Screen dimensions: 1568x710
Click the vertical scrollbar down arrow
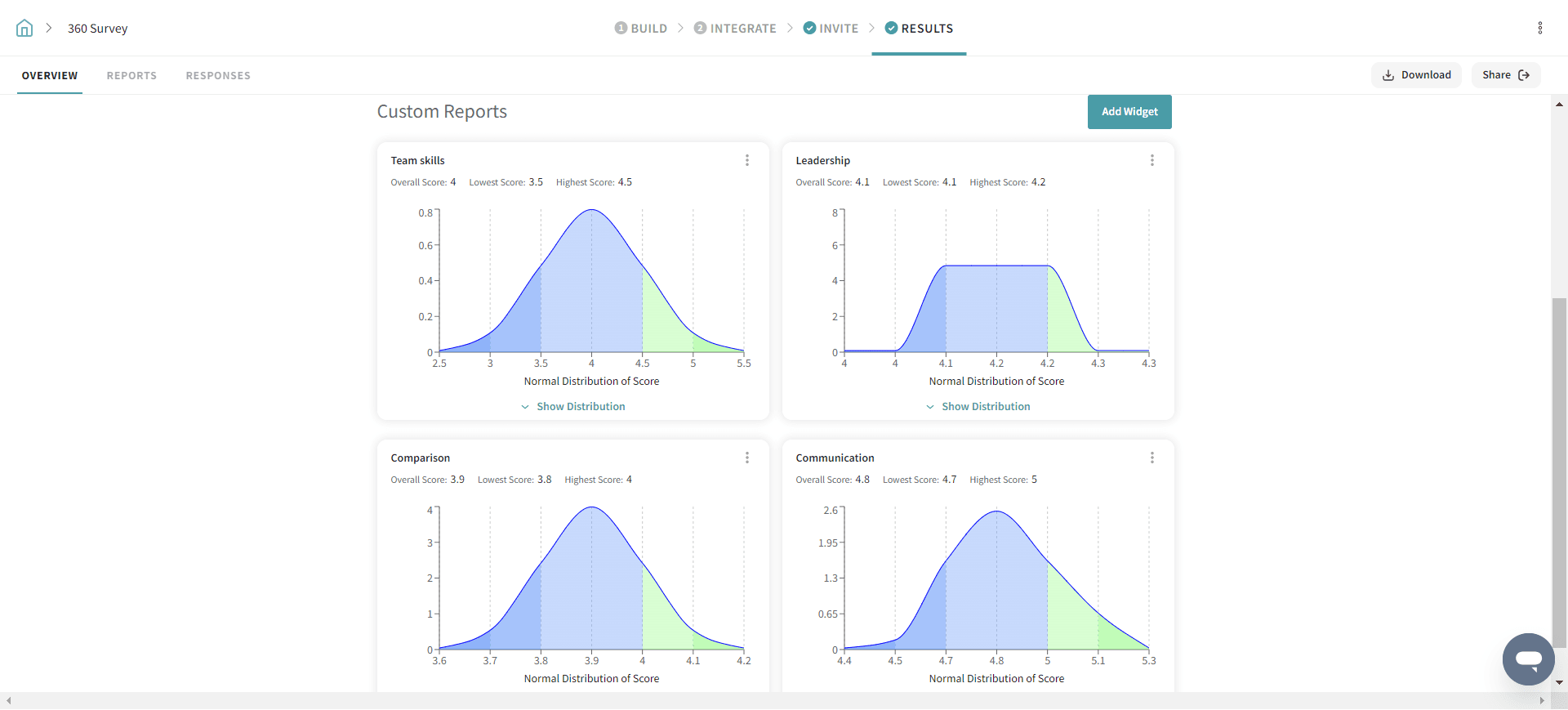[x=1559, y=682]
